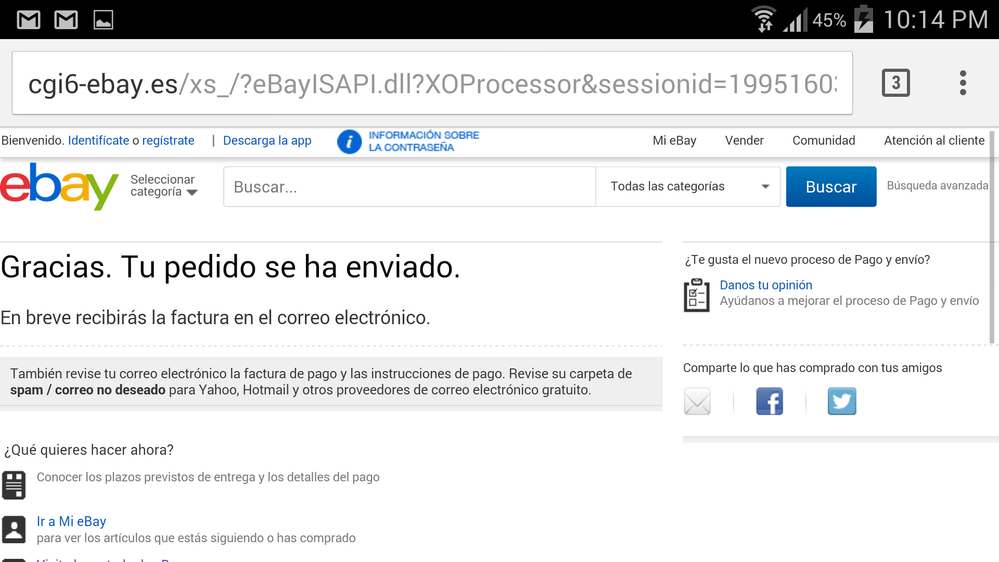Open the Mi eBay menu item
The image size is (999, 562).
pos(674,140)
